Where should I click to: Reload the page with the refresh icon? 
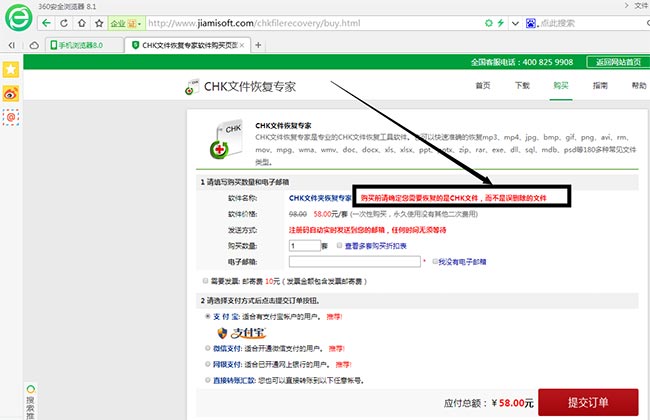pyautogui.click(x=64, y=23)
